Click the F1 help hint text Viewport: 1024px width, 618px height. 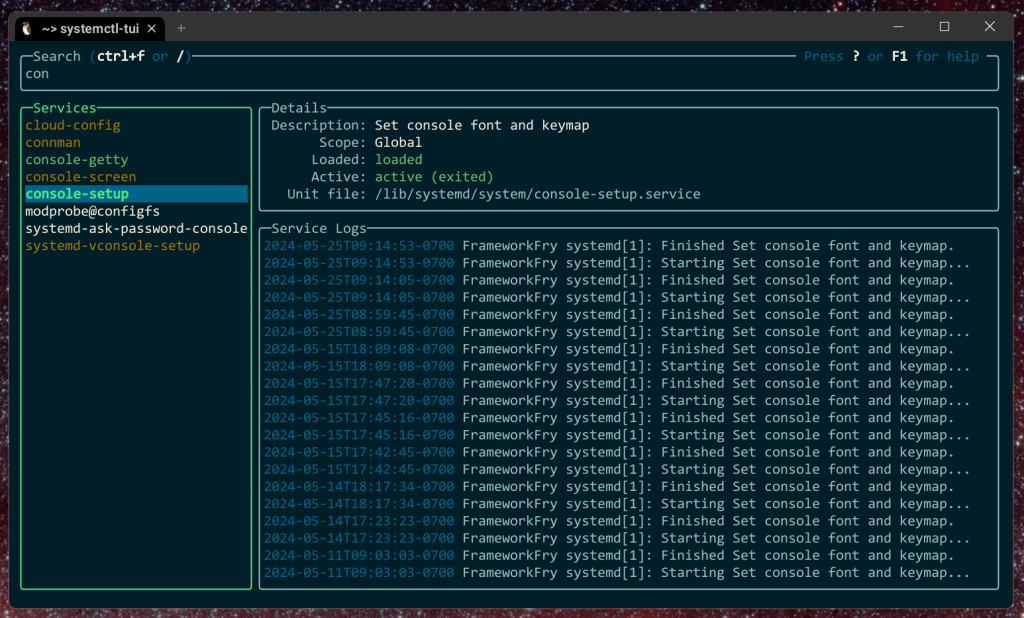click(x=898, y=57)
